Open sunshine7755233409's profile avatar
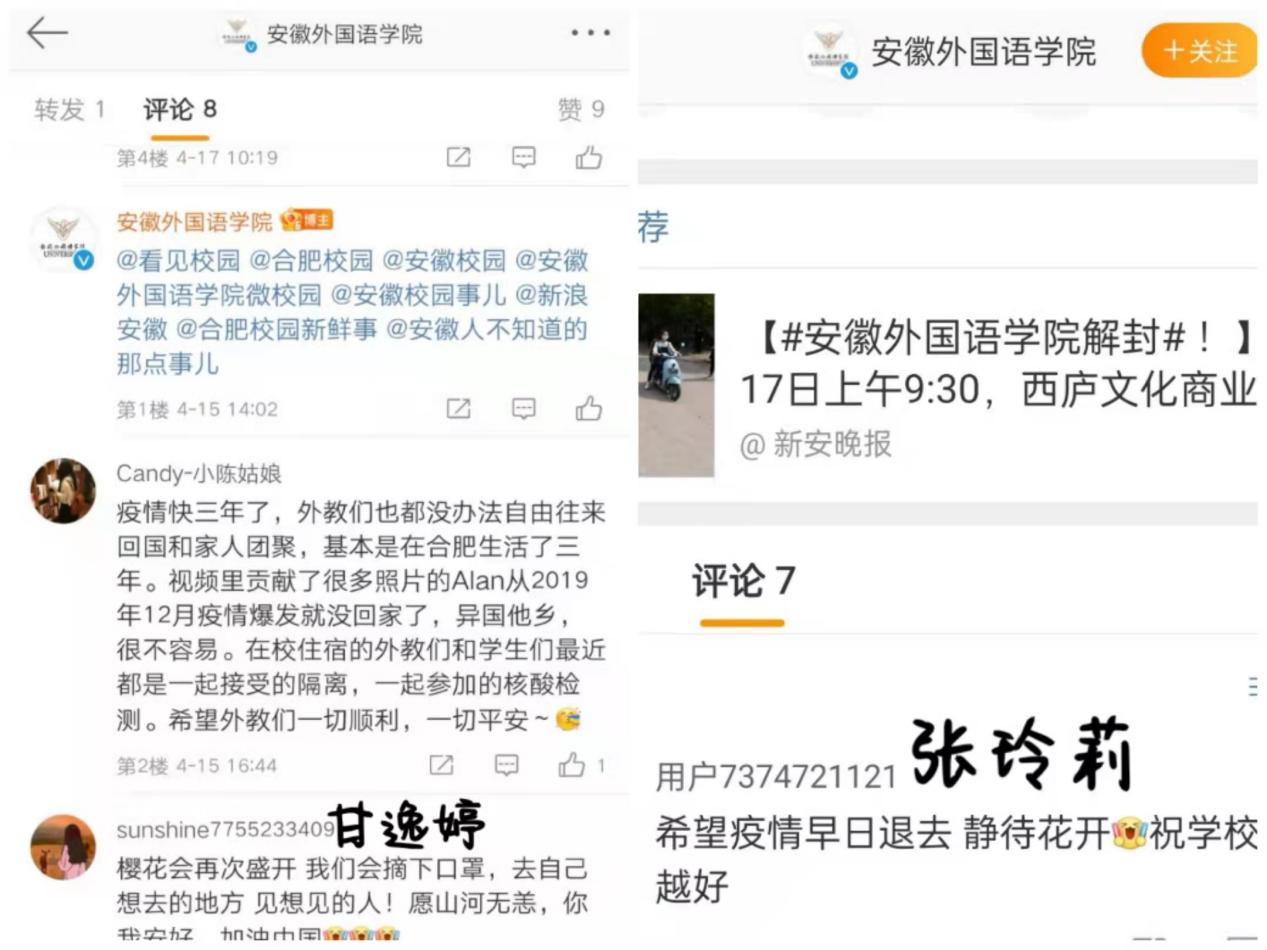 pyautogui.click(x=63, y=846)
